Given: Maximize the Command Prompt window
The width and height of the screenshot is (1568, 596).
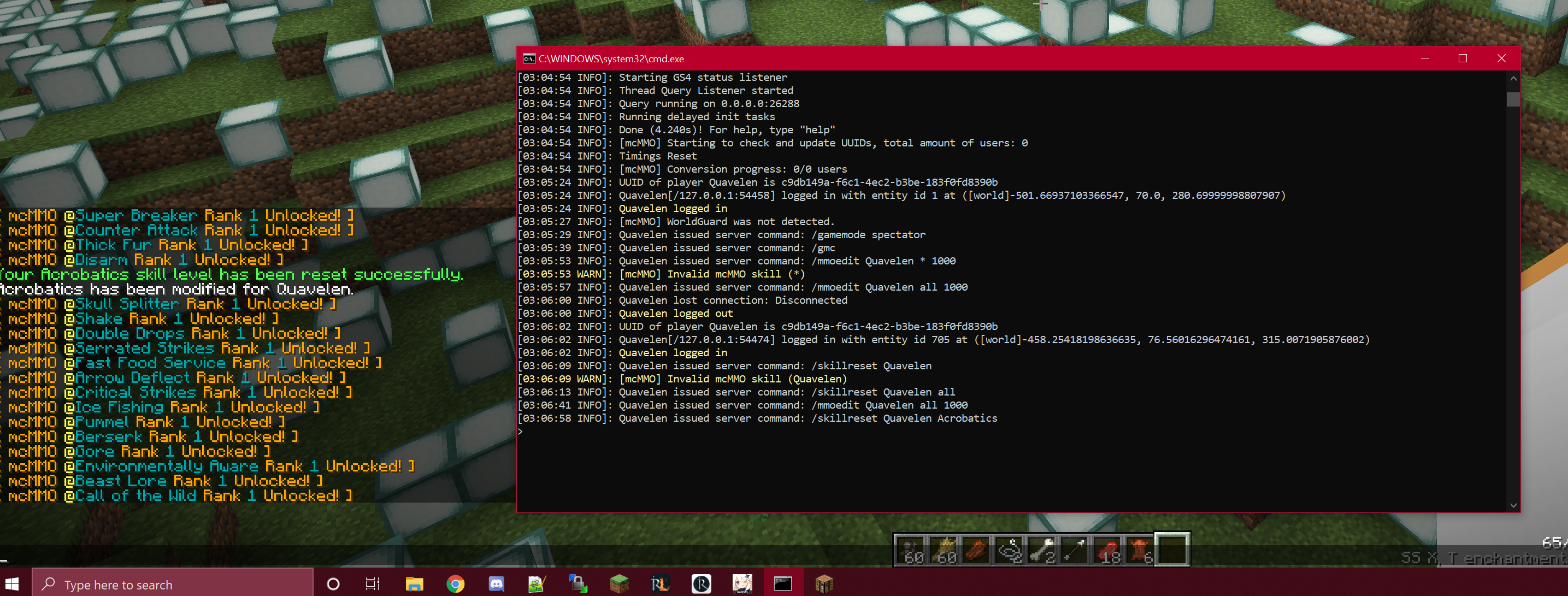Looking at the screenshot, I should (1463, 58).
